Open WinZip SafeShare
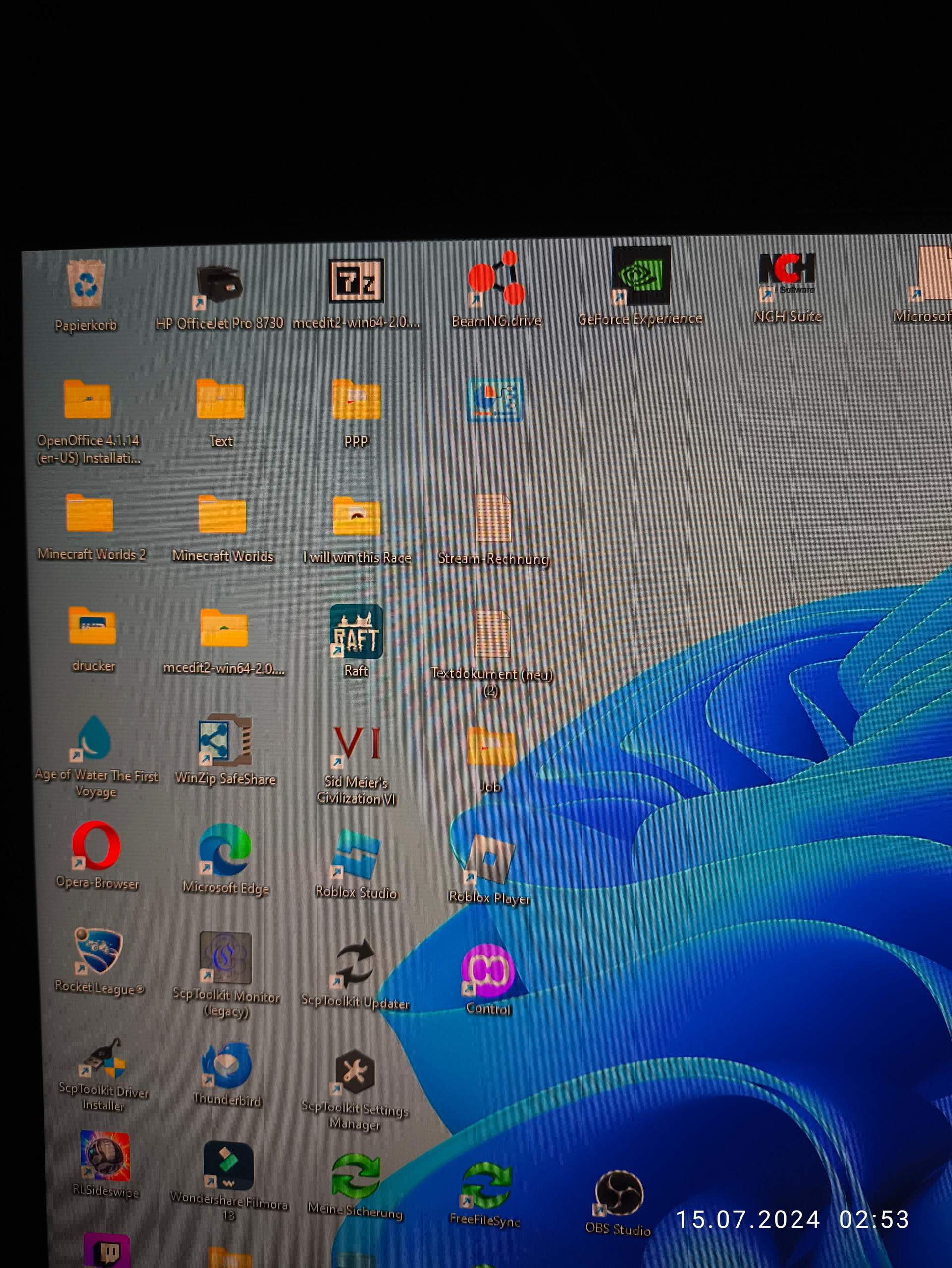952x1268 pixels. click(224, 740)
